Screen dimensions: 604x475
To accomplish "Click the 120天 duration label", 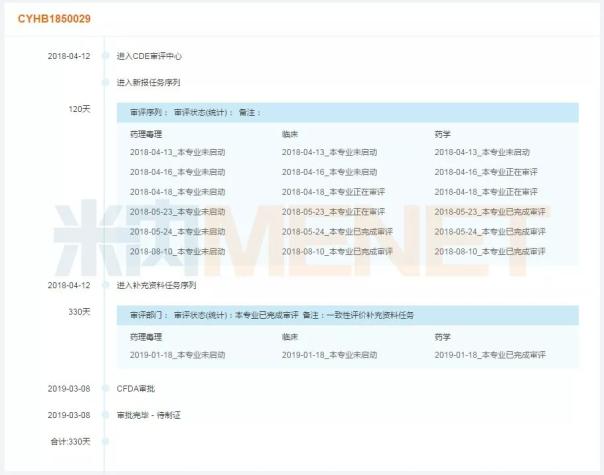I will (79, 108).
